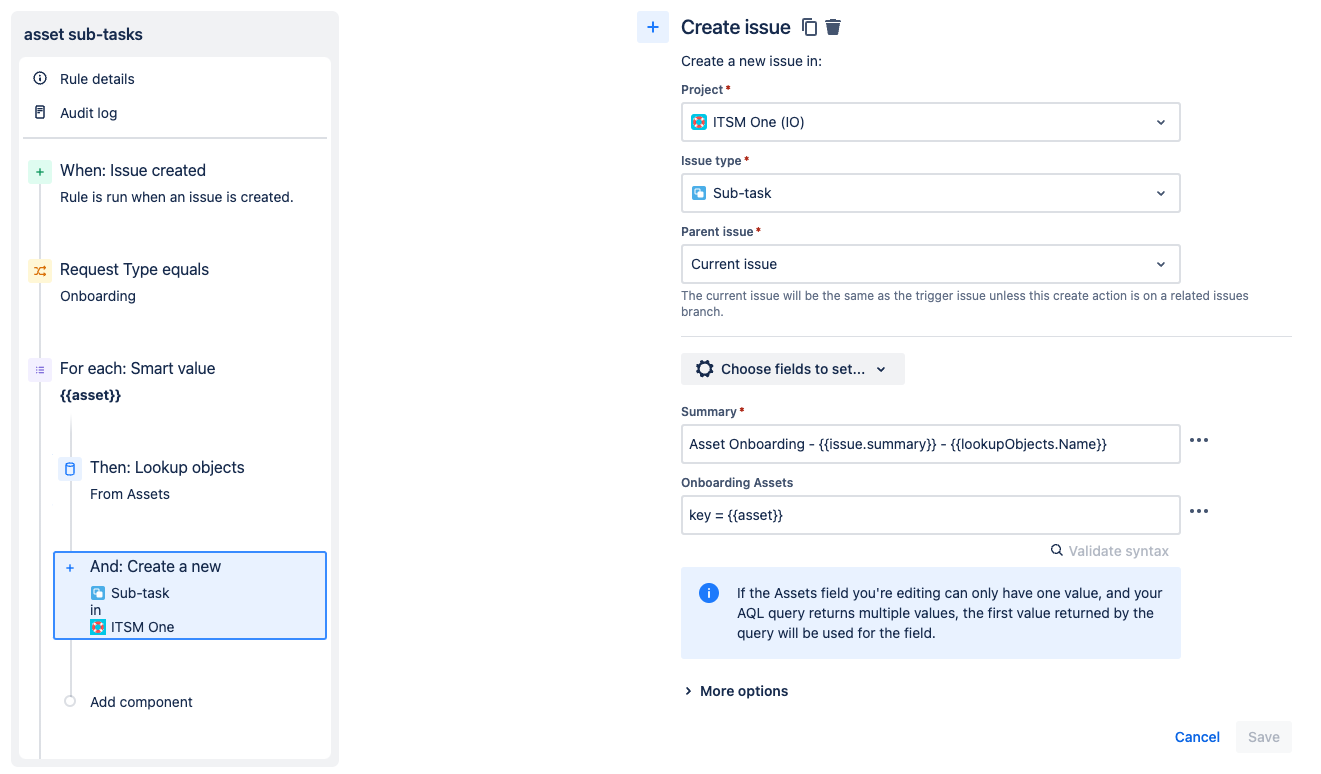Click Validate syntax link
Image resolution: width=1321 pixels, height=774 pixels.
point(1118,551)
